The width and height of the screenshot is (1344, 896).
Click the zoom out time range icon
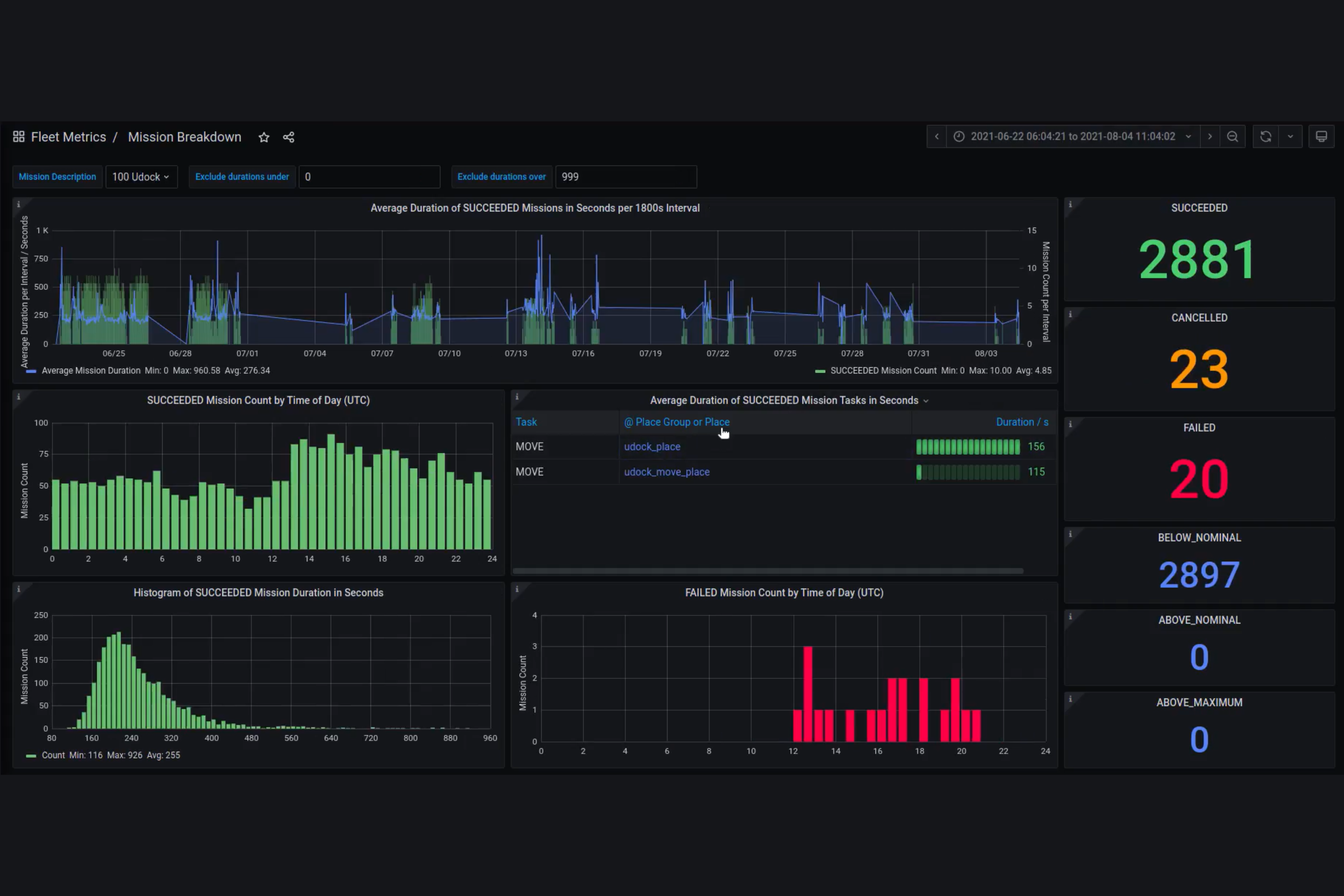point(1232,137)
